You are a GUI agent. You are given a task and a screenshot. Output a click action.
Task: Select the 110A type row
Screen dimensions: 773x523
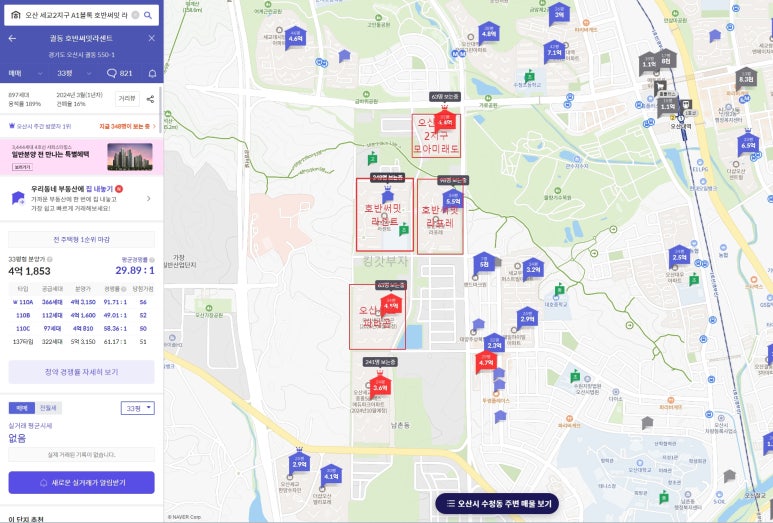pyautogui.click(x=81, y=302)
